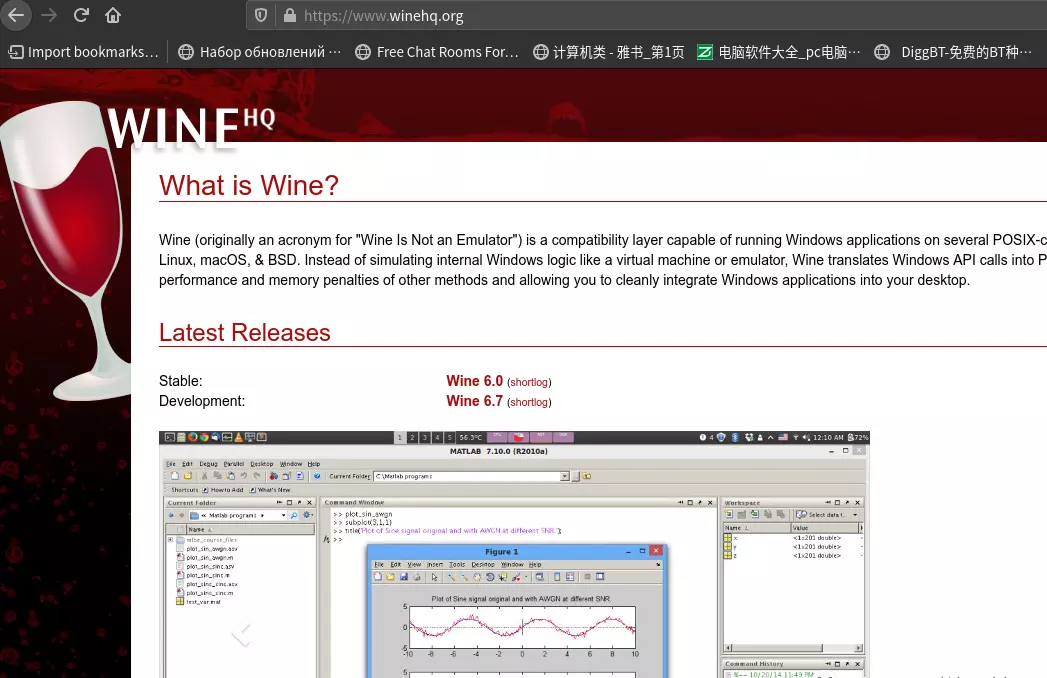This screenshot has width=1047, height=678.
Task: Open the shortlog link for Wine 6.7
Action: pos(529,402)
